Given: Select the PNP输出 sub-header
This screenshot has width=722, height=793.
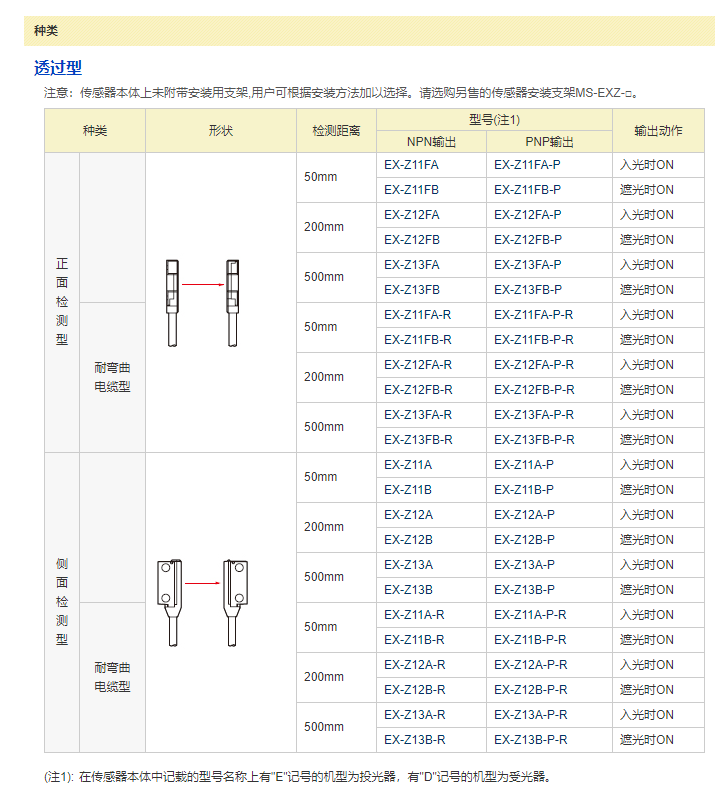Looking at the screenshot, I should click(x=549, y=142).
